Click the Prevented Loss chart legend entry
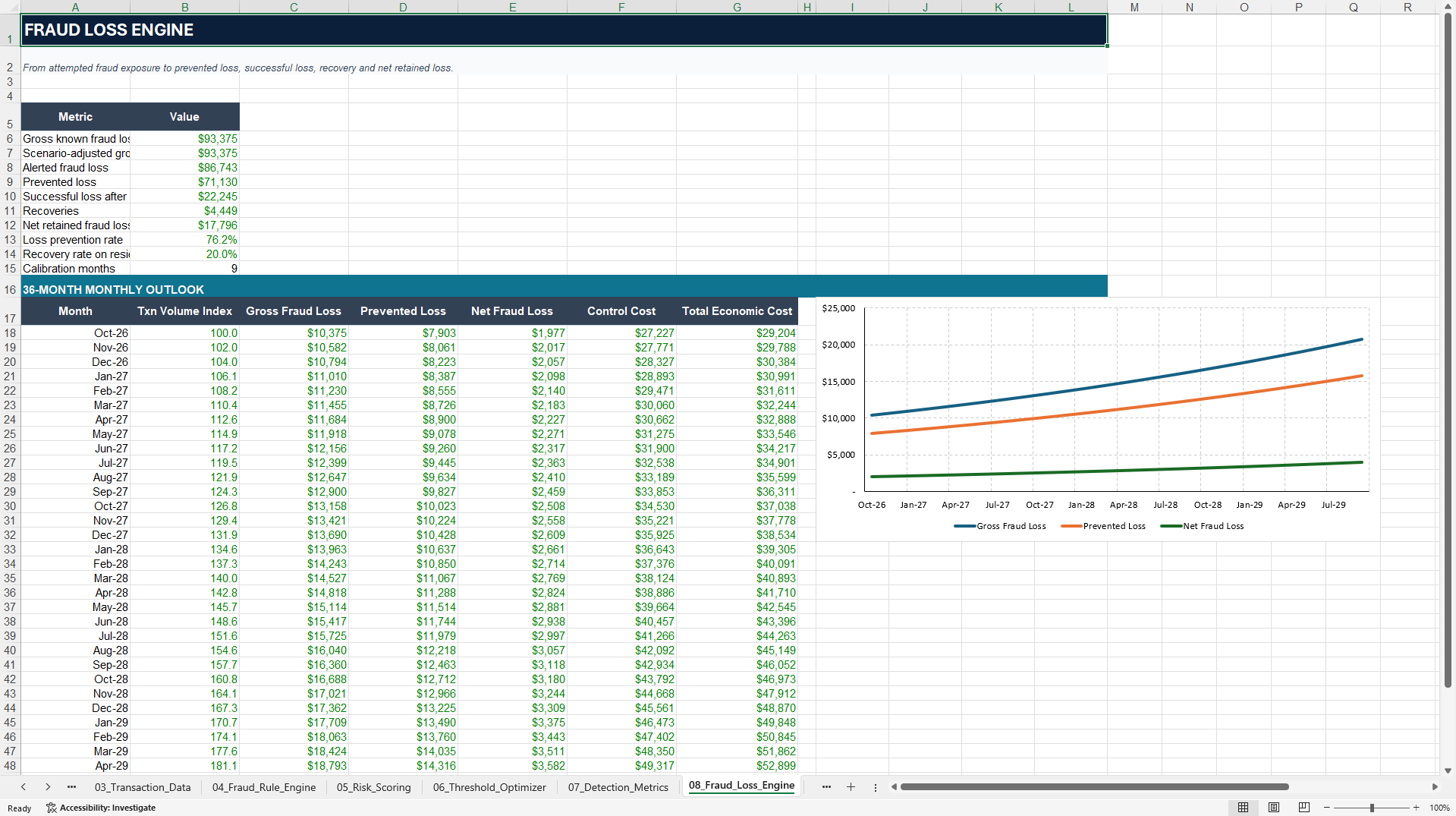Image resolution: width=1456 pixels, height=816 pixels. pos(1103,526)
